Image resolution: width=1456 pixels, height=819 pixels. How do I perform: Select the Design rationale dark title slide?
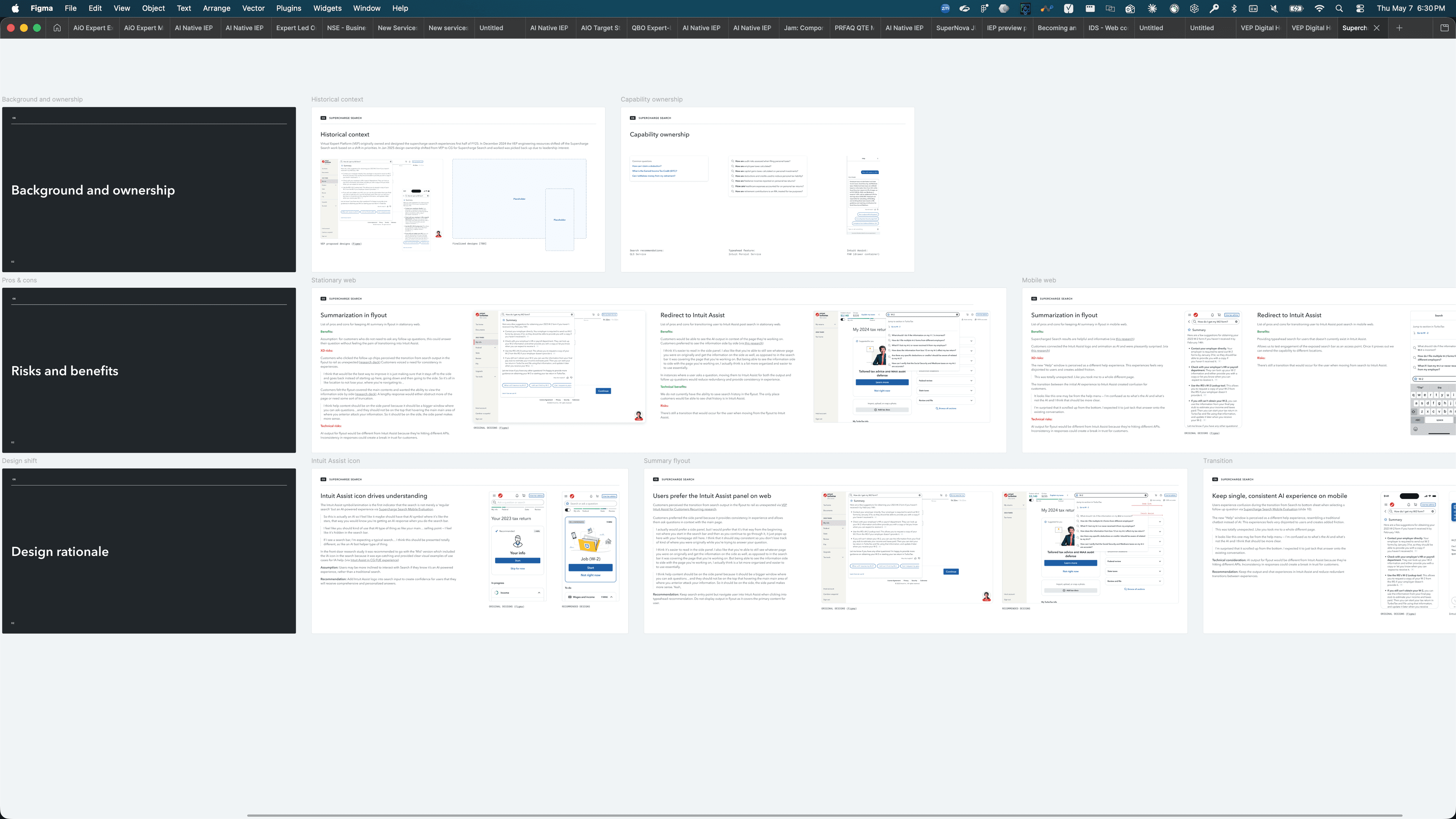(x=149, y=551)
